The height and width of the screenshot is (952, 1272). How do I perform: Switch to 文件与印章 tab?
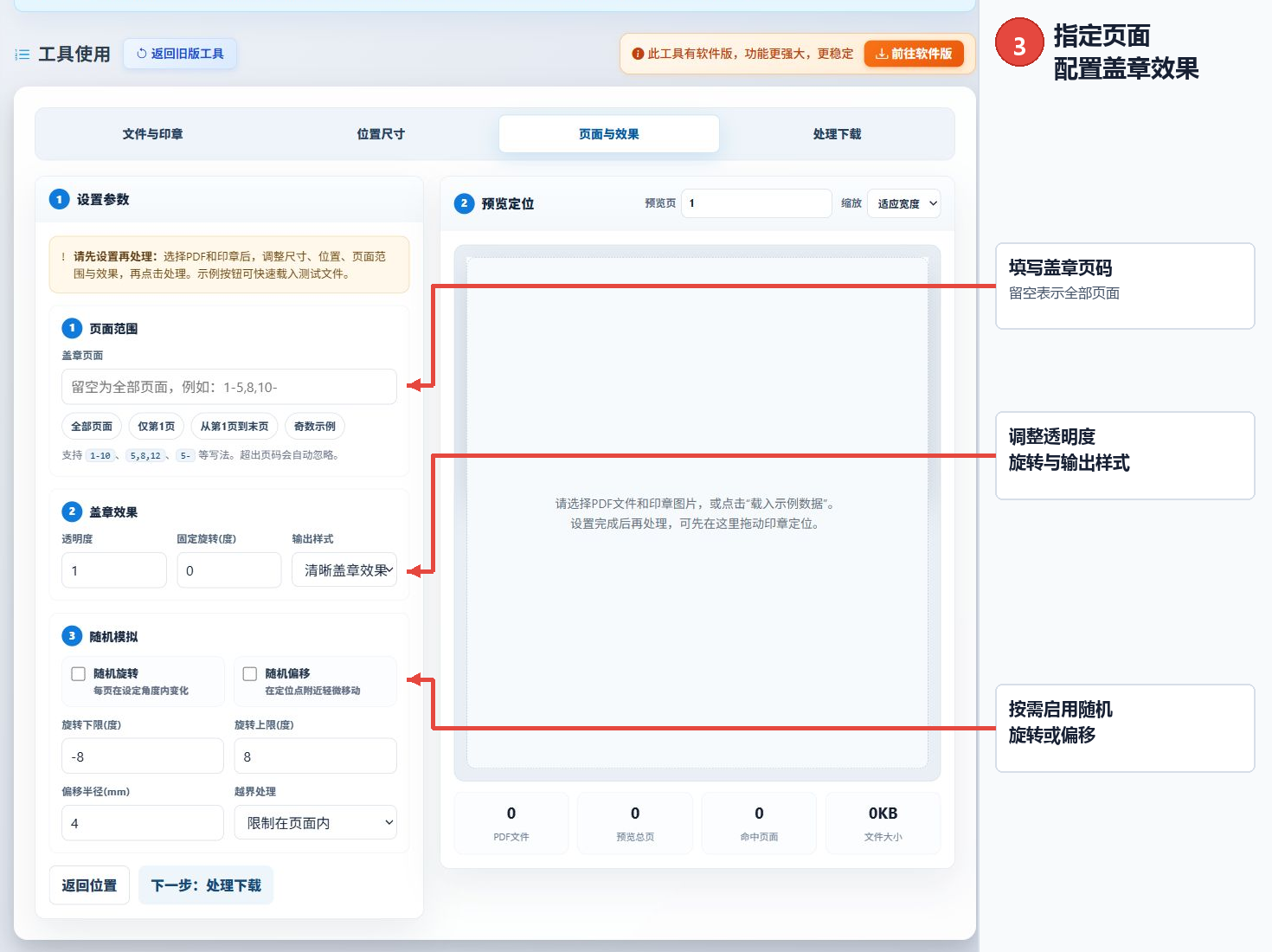click(152, 134)
